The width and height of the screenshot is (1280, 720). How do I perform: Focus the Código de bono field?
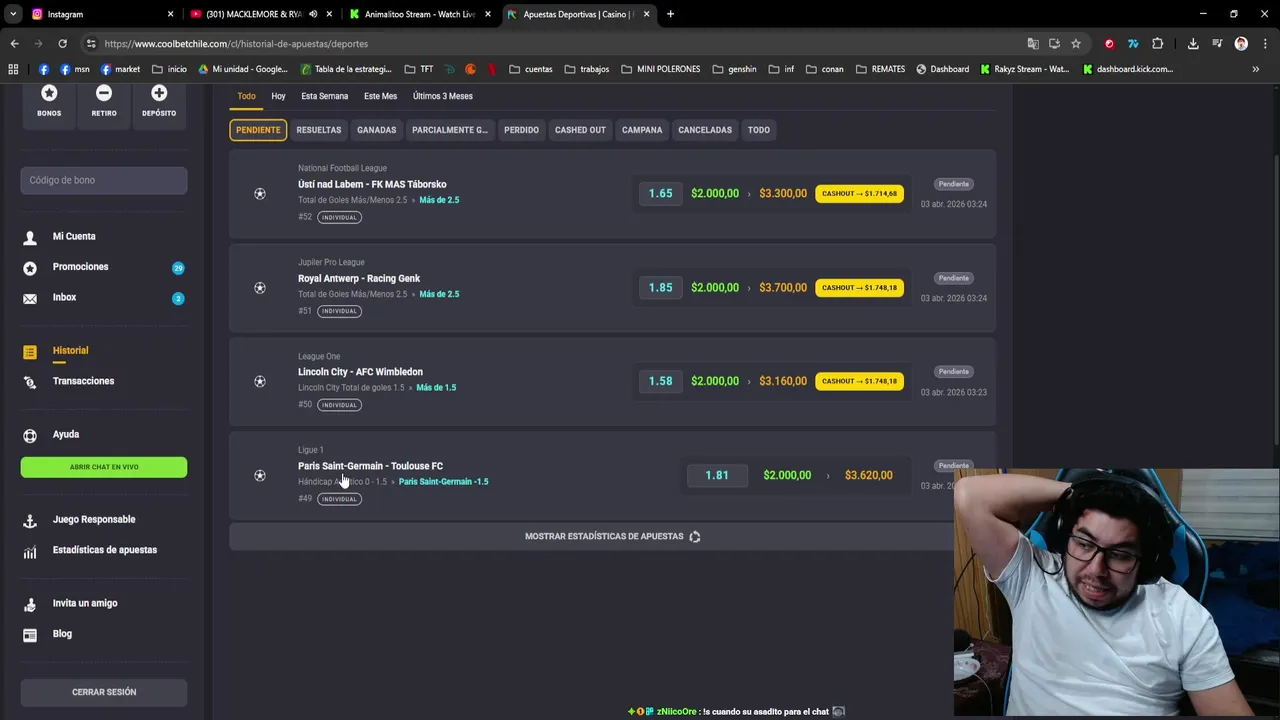point(104,180)
